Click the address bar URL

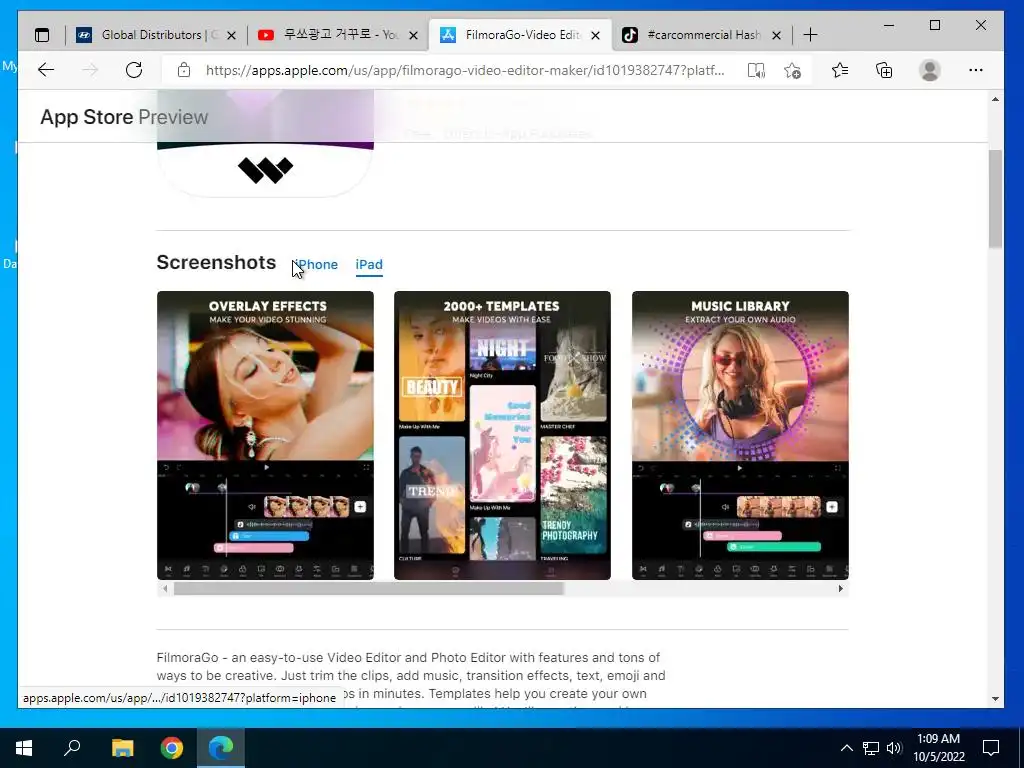pyautogui.click(x=465, y=71)
